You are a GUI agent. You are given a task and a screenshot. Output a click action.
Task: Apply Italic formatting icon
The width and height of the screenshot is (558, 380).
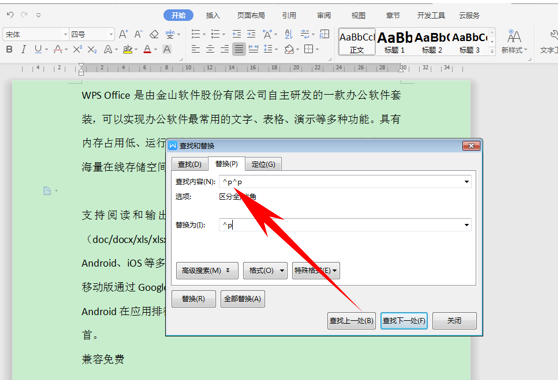coord(23,49)
